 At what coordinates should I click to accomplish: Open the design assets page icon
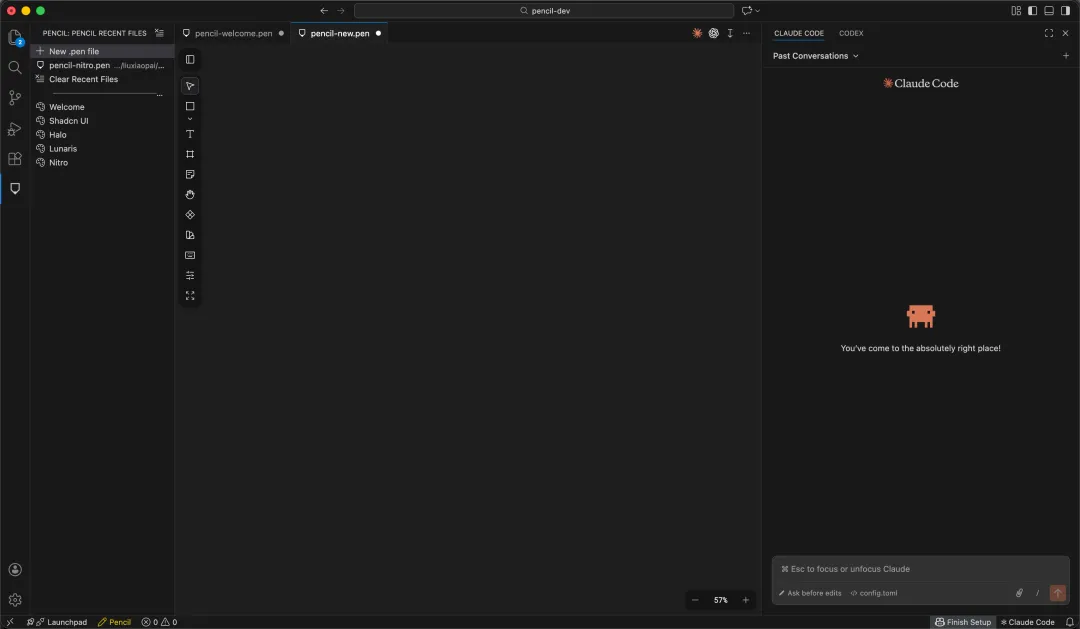click(x=190, y=235)
